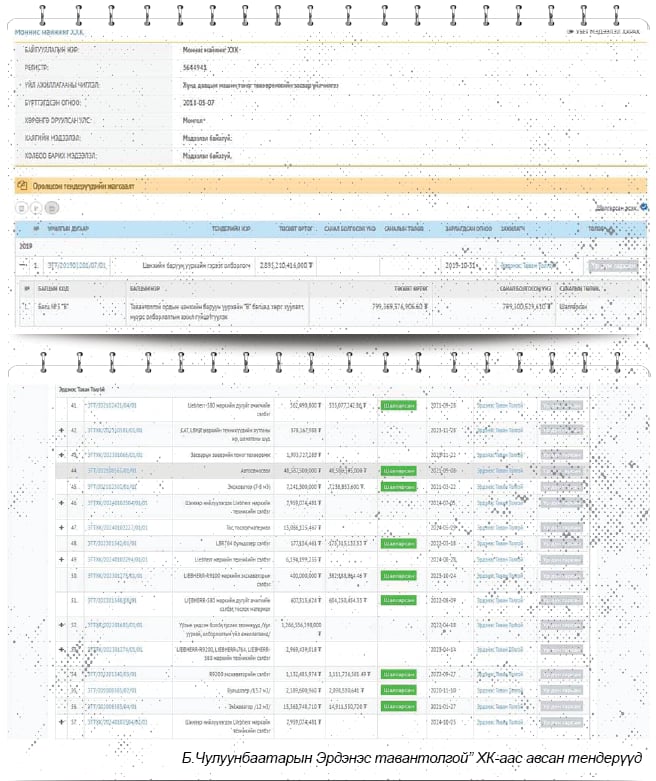Click gray action button in 2019 tender row
The width and height of the screenshot is (656, 781).
click(612, 266)
